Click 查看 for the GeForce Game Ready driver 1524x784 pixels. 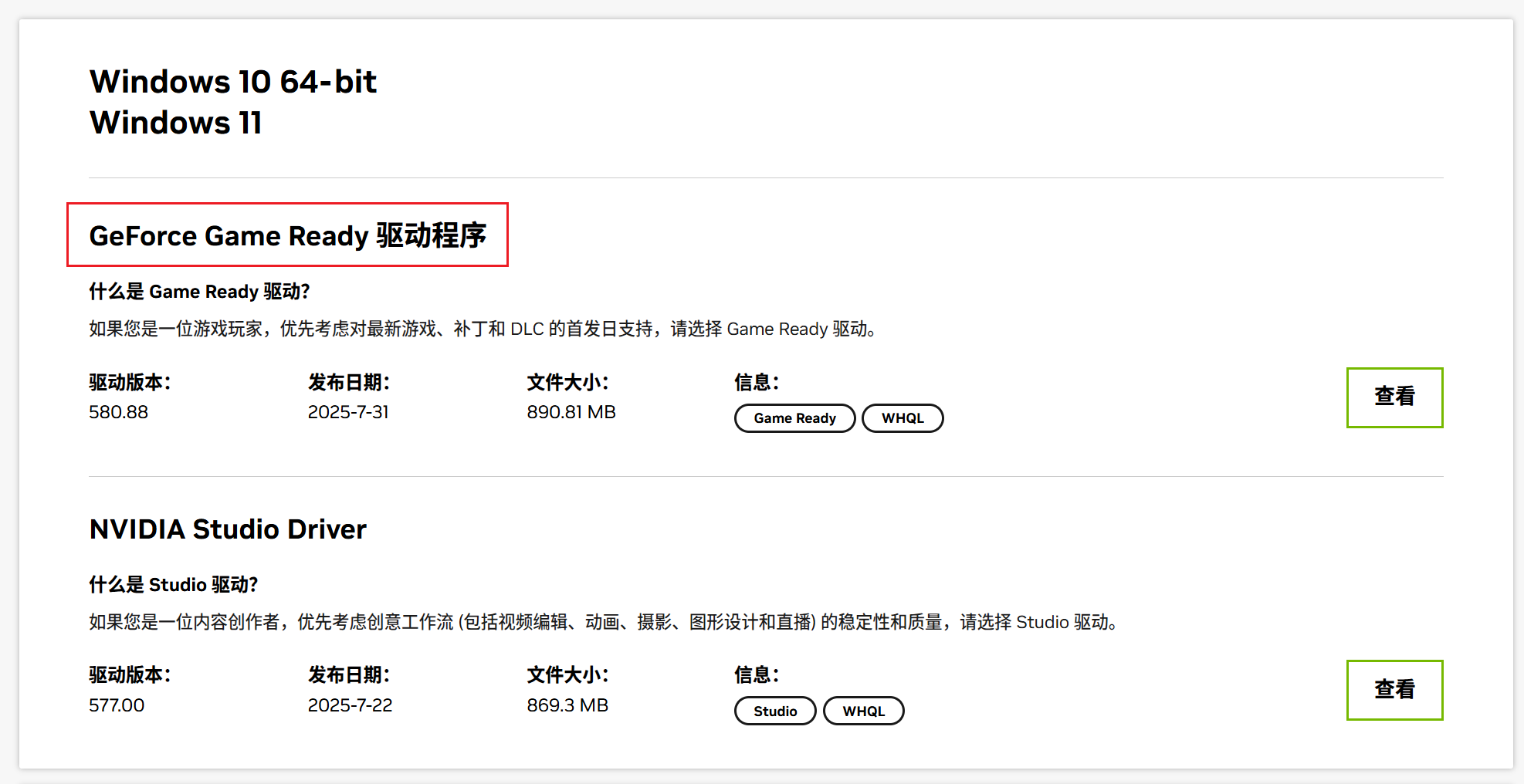(1394, 397)
